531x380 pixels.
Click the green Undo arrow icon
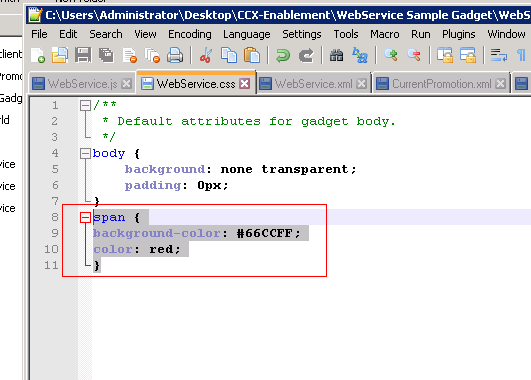click(x=283, y=55)
